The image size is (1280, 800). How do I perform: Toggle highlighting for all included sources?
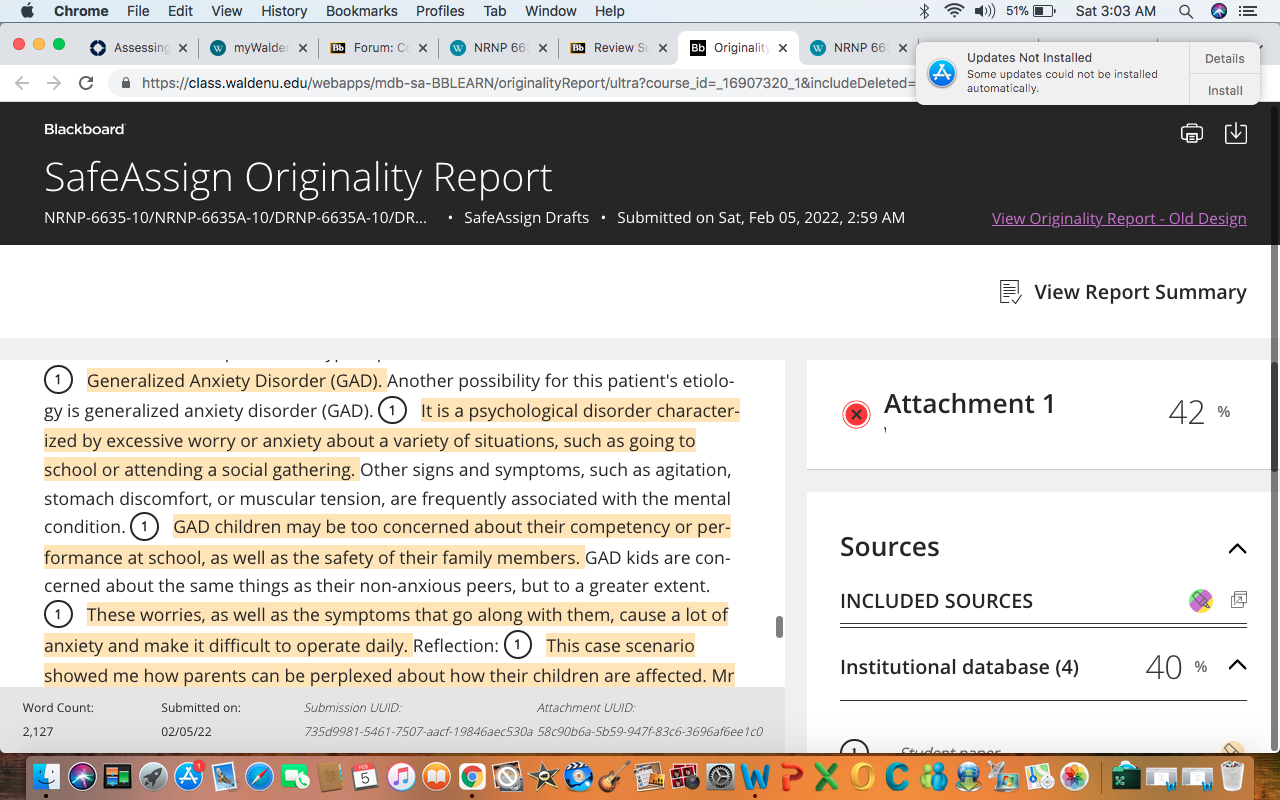click(x=1201, y=600)
